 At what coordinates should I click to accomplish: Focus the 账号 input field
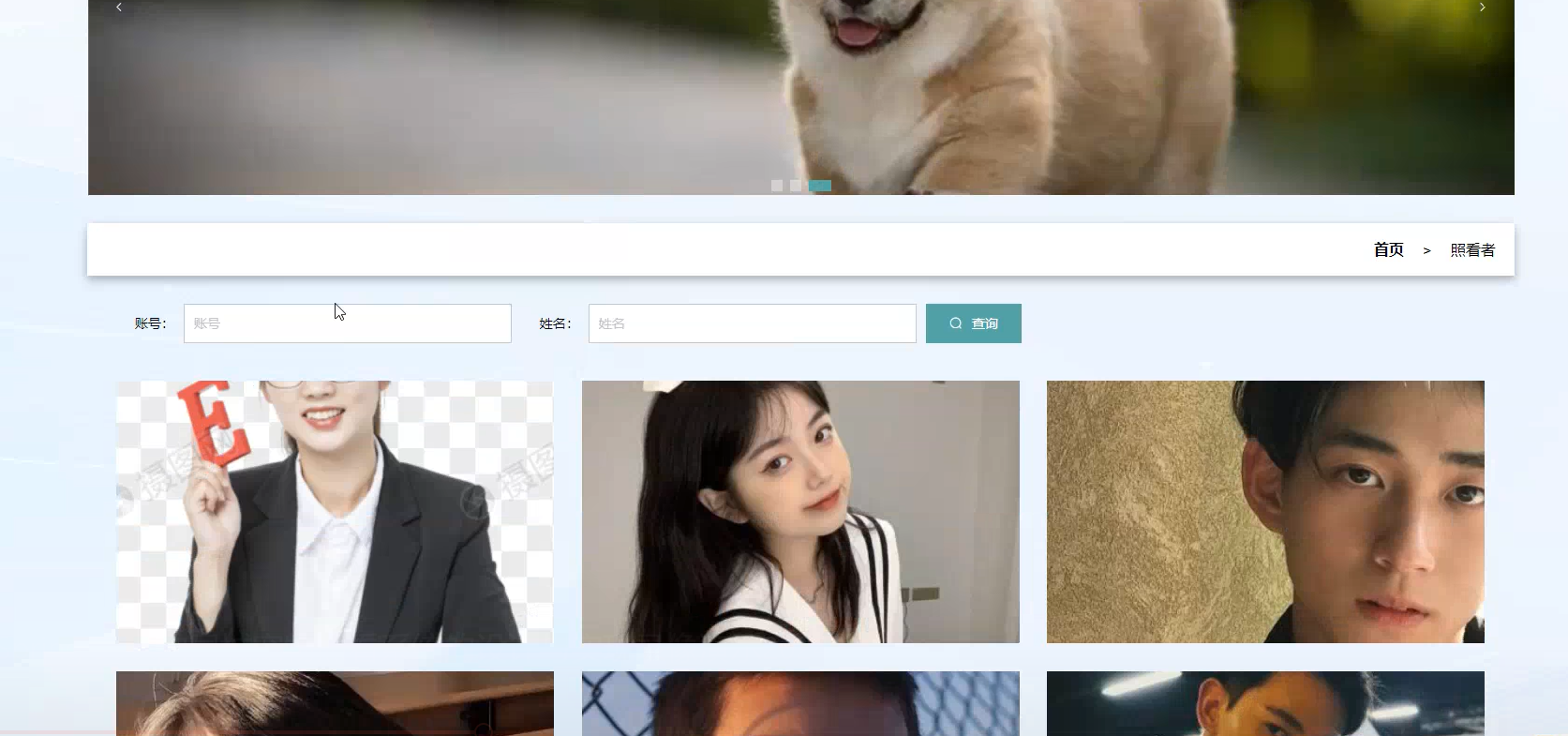348,323
